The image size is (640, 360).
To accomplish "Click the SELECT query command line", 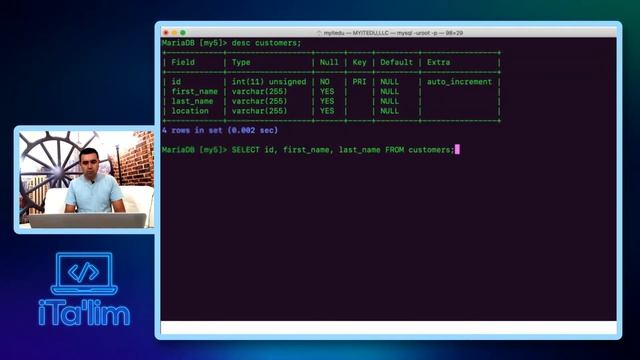I will 308,150.
